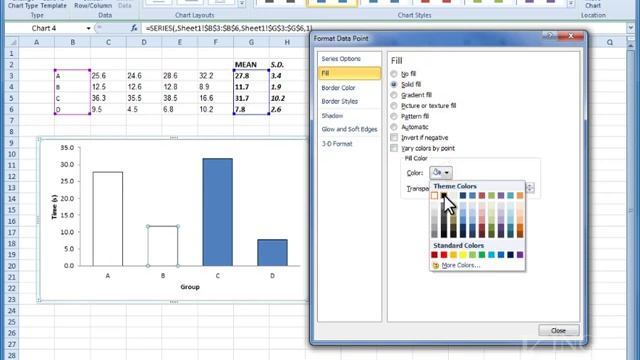Switch to the Fill category
Image resolution: width=640 pixels, height=360 pixels.
[x=349, y=73]
